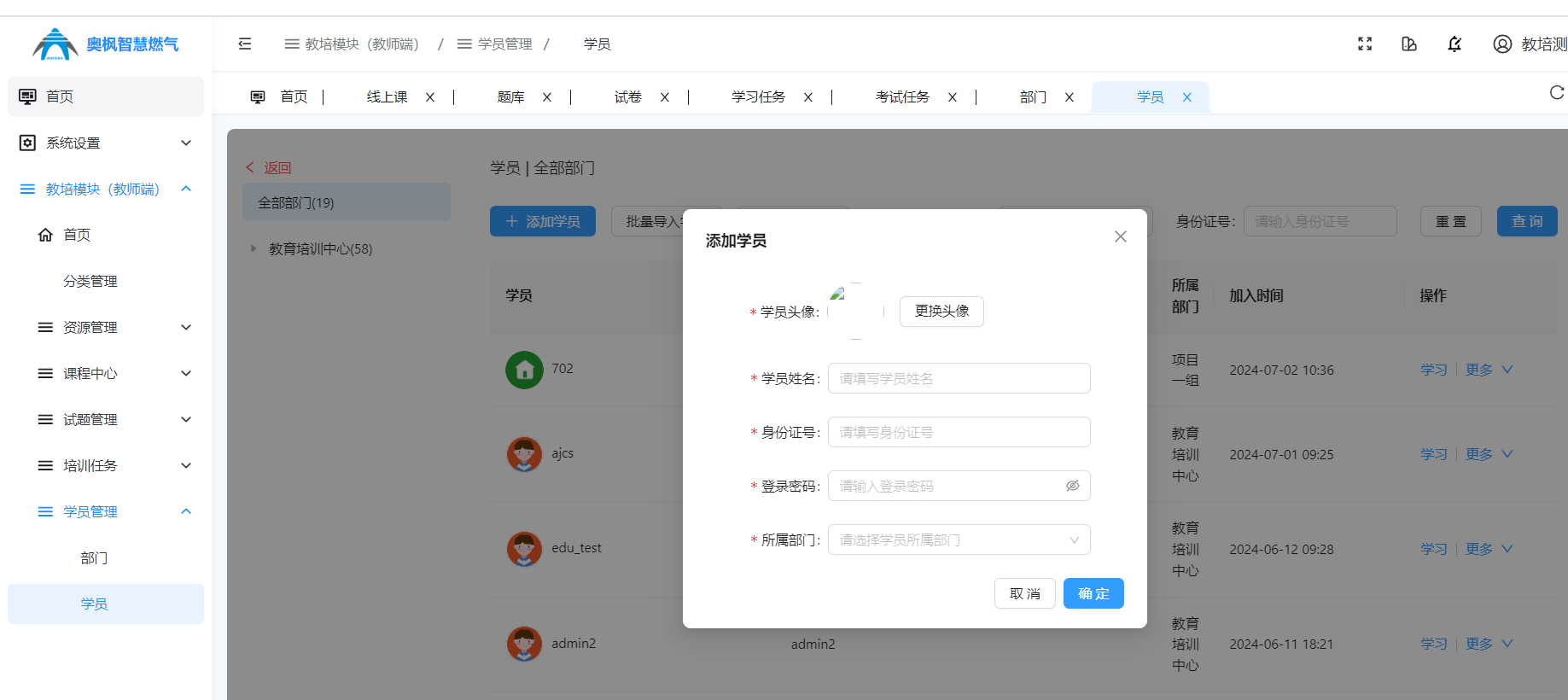Click the 奥枫智慧燃气 logo

point(106,44)
